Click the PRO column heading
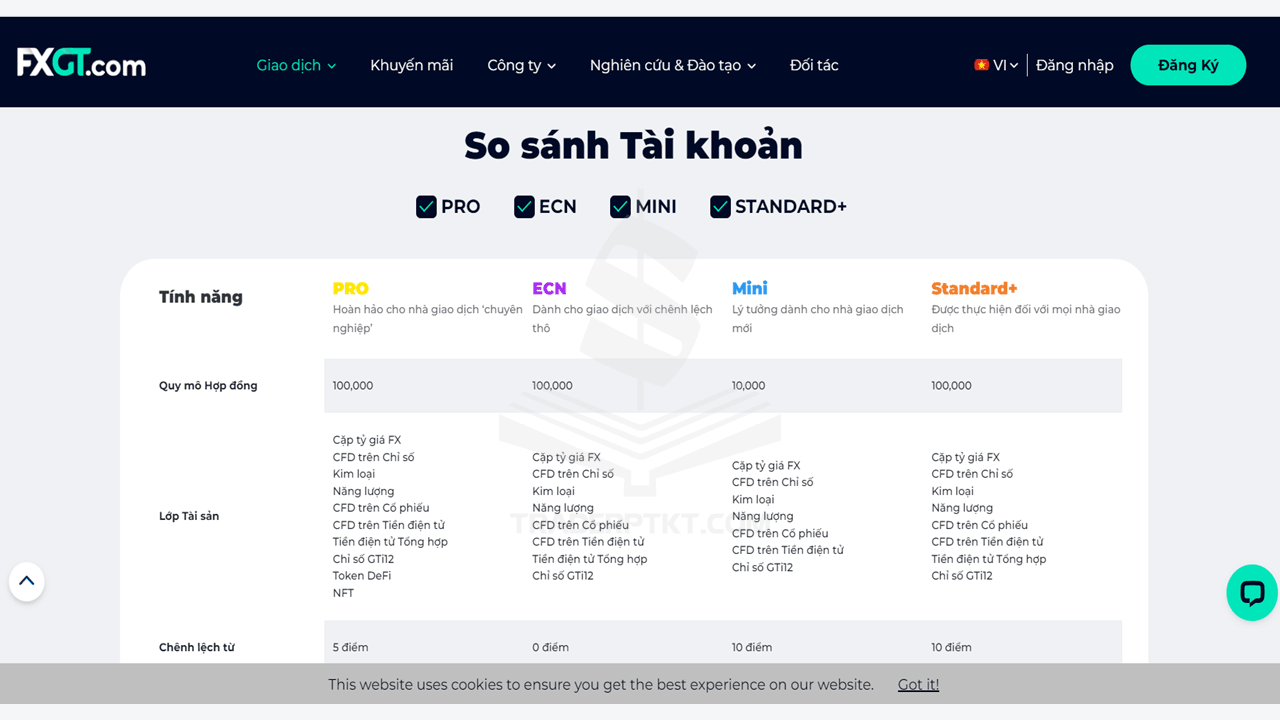 click(x=350, y=288)
